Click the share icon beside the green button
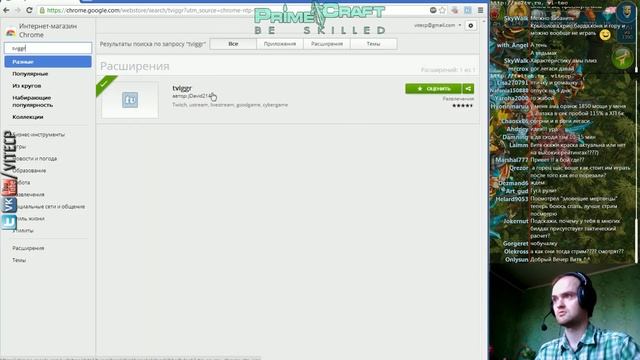Image resolution: width=640 pixels, height=360 pixels. click(x=468, y=89)
